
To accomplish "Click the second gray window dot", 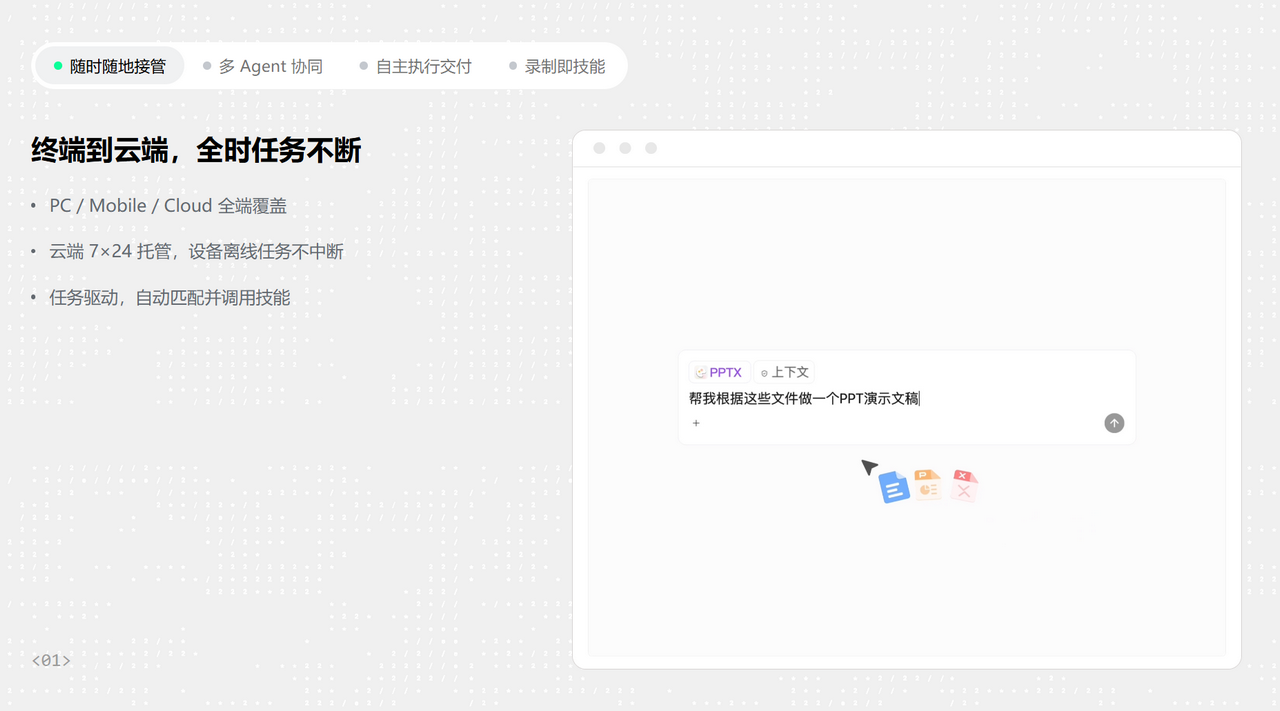I will pos(625,148).
